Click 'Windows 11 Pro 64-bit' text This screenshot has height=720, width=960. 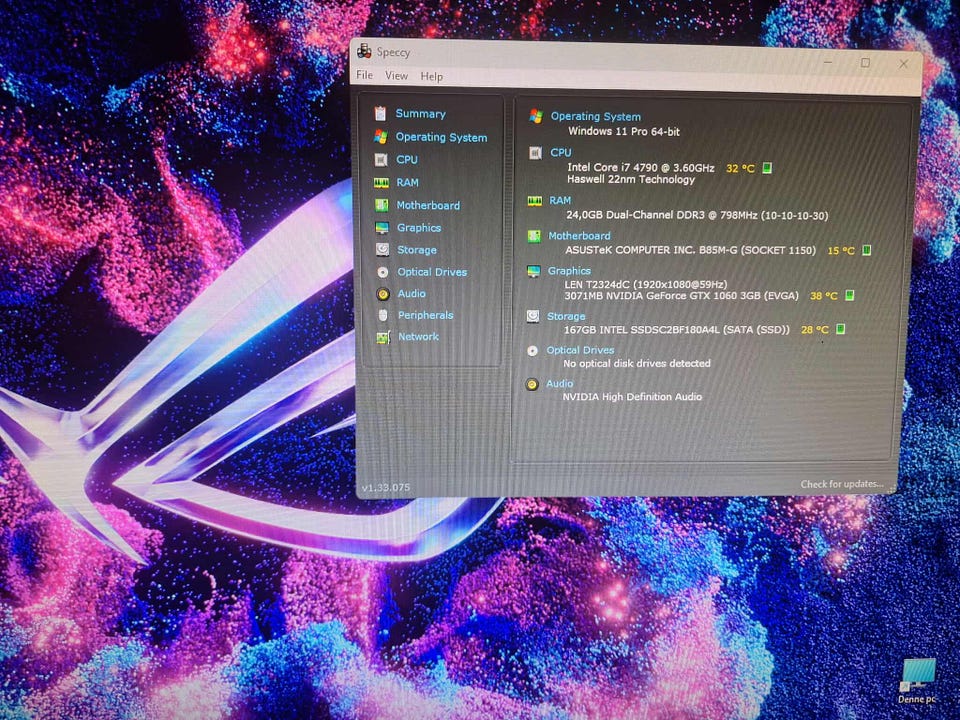click(624, 131)
